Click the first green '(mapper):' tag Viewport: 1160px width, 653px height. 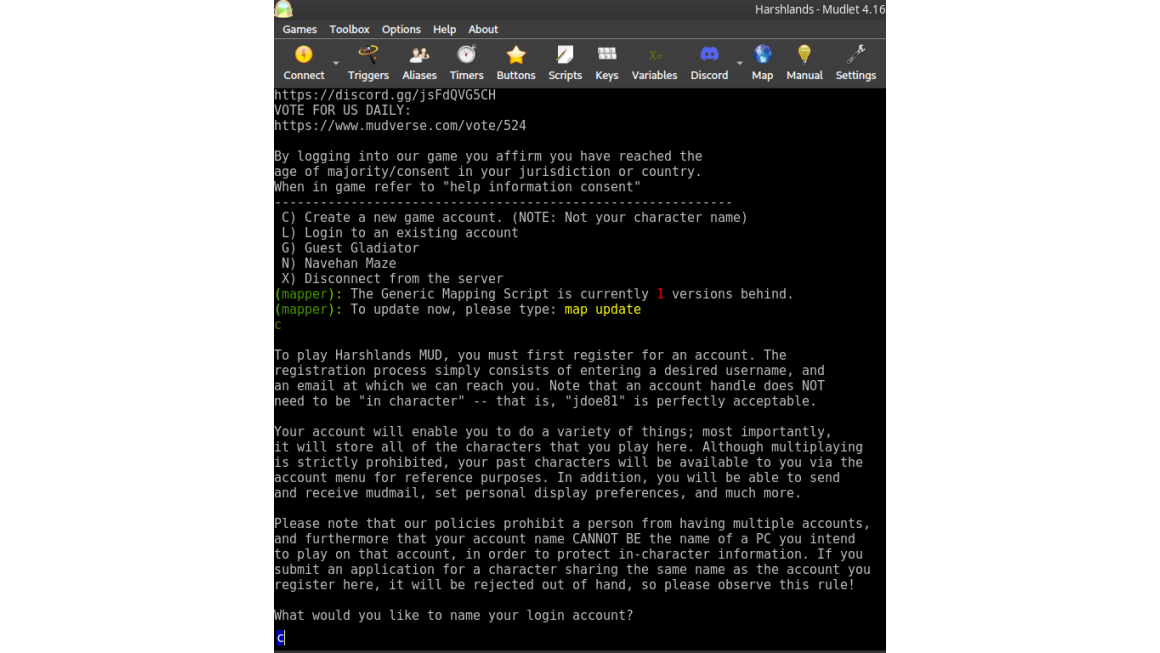pyautogui.click(x=308, y=294)
